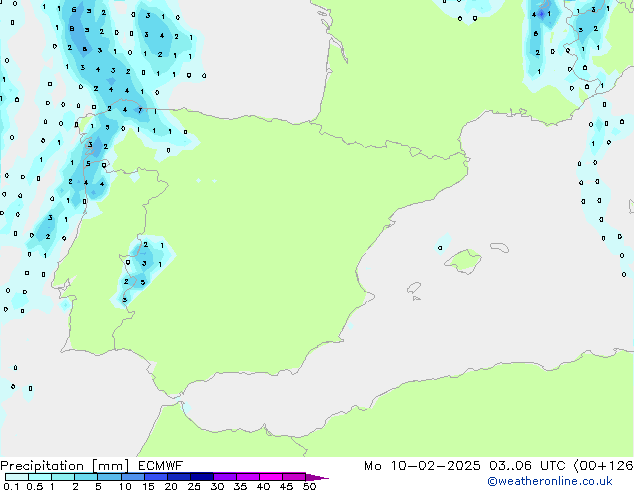Click the 'ECMWF' model label

160,466
